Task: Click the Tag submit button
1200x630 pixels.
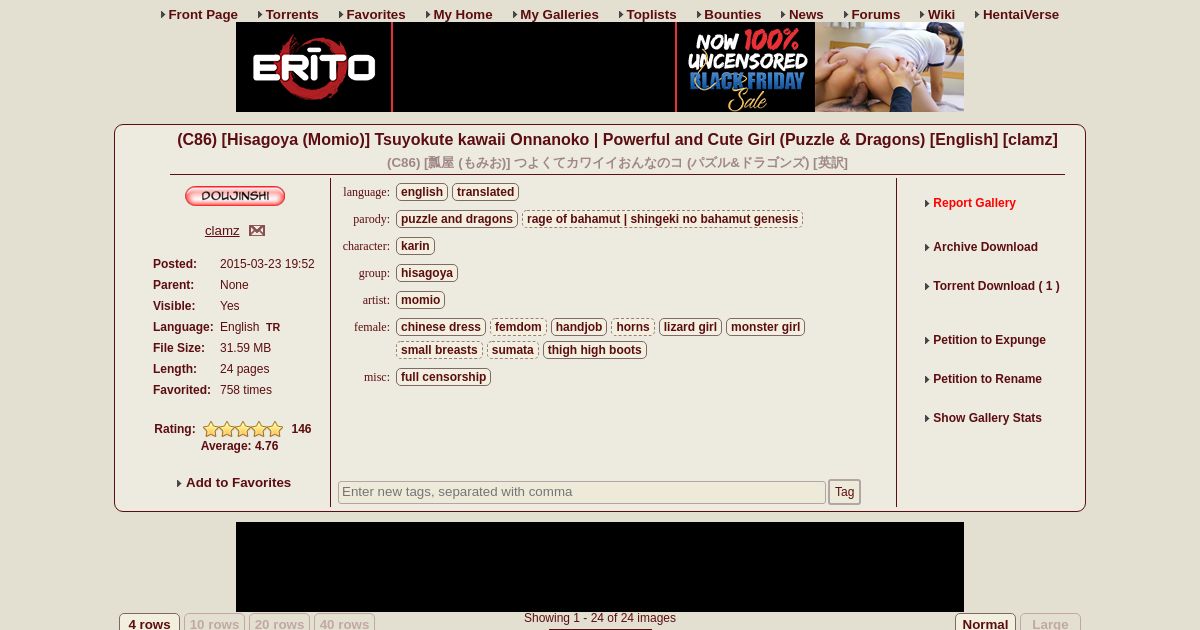Action: 844,492
